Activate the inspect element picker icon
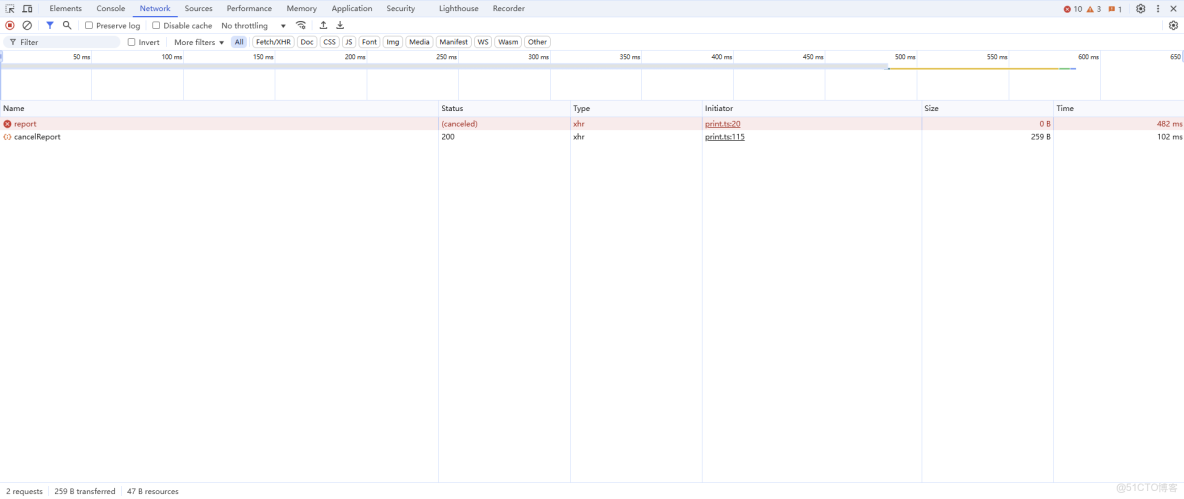 tap(11, 9)
